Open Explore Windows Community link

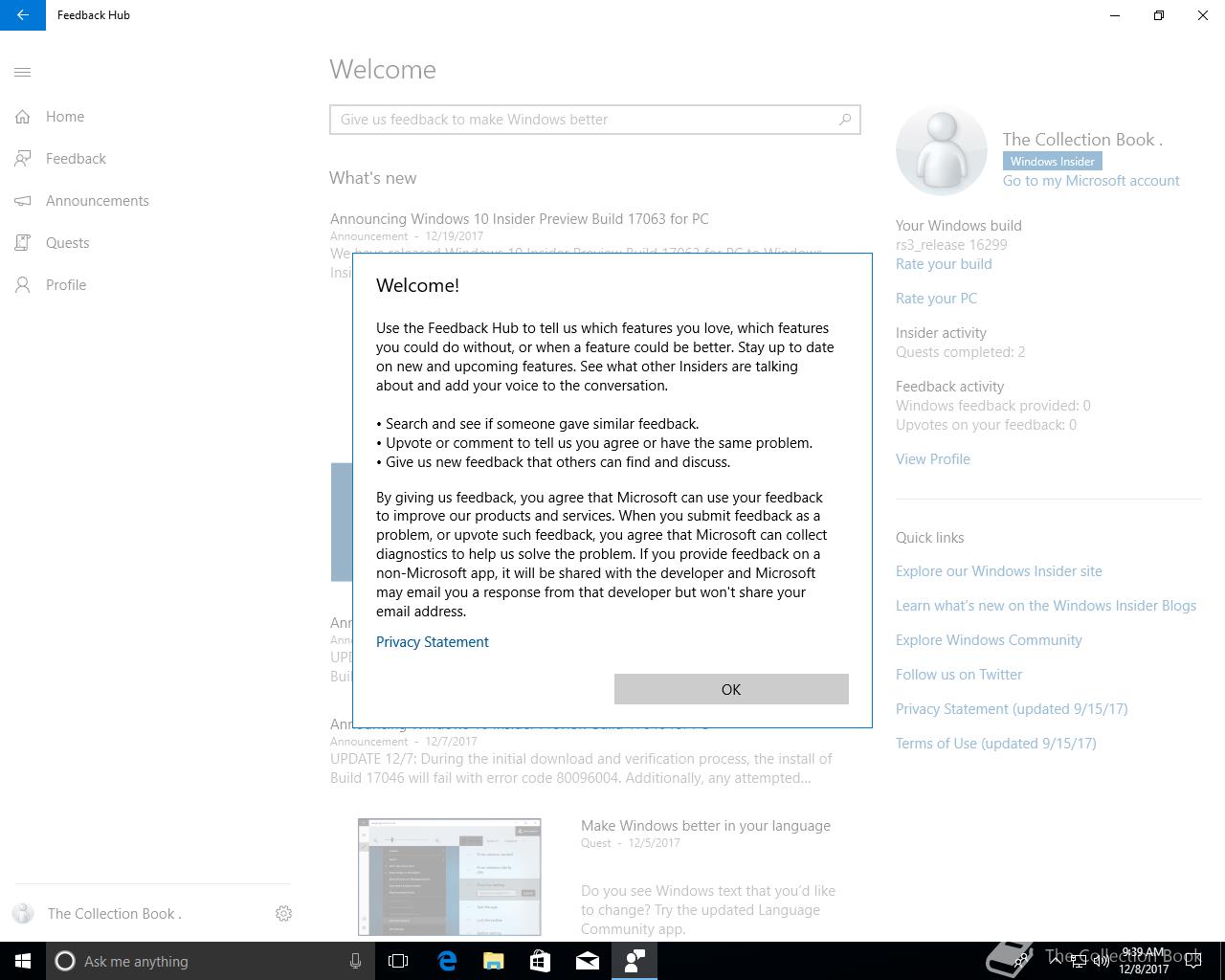coord(989,640)
